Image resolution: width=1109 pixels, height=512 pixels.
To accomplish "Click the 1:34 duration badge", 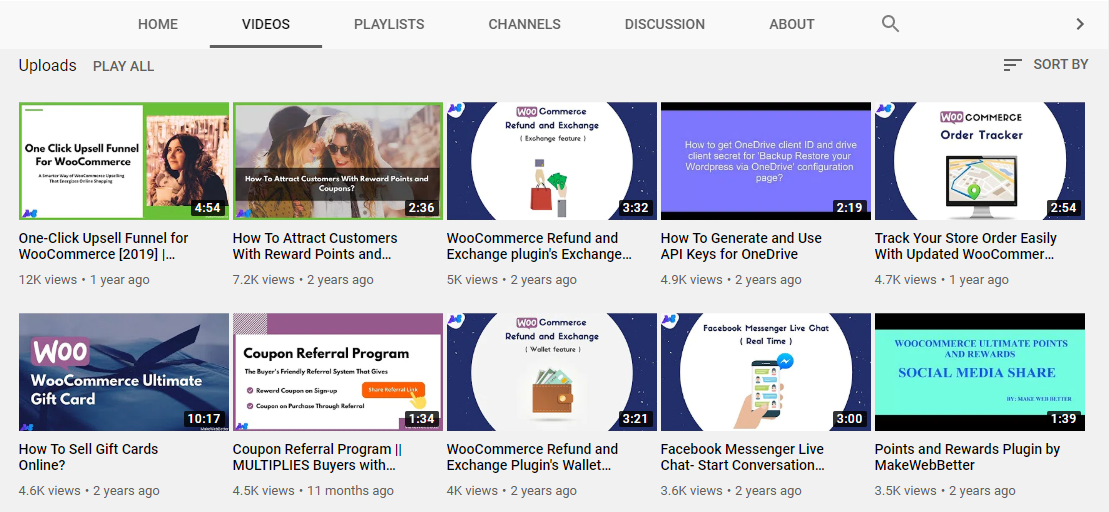I will [422, 419].
